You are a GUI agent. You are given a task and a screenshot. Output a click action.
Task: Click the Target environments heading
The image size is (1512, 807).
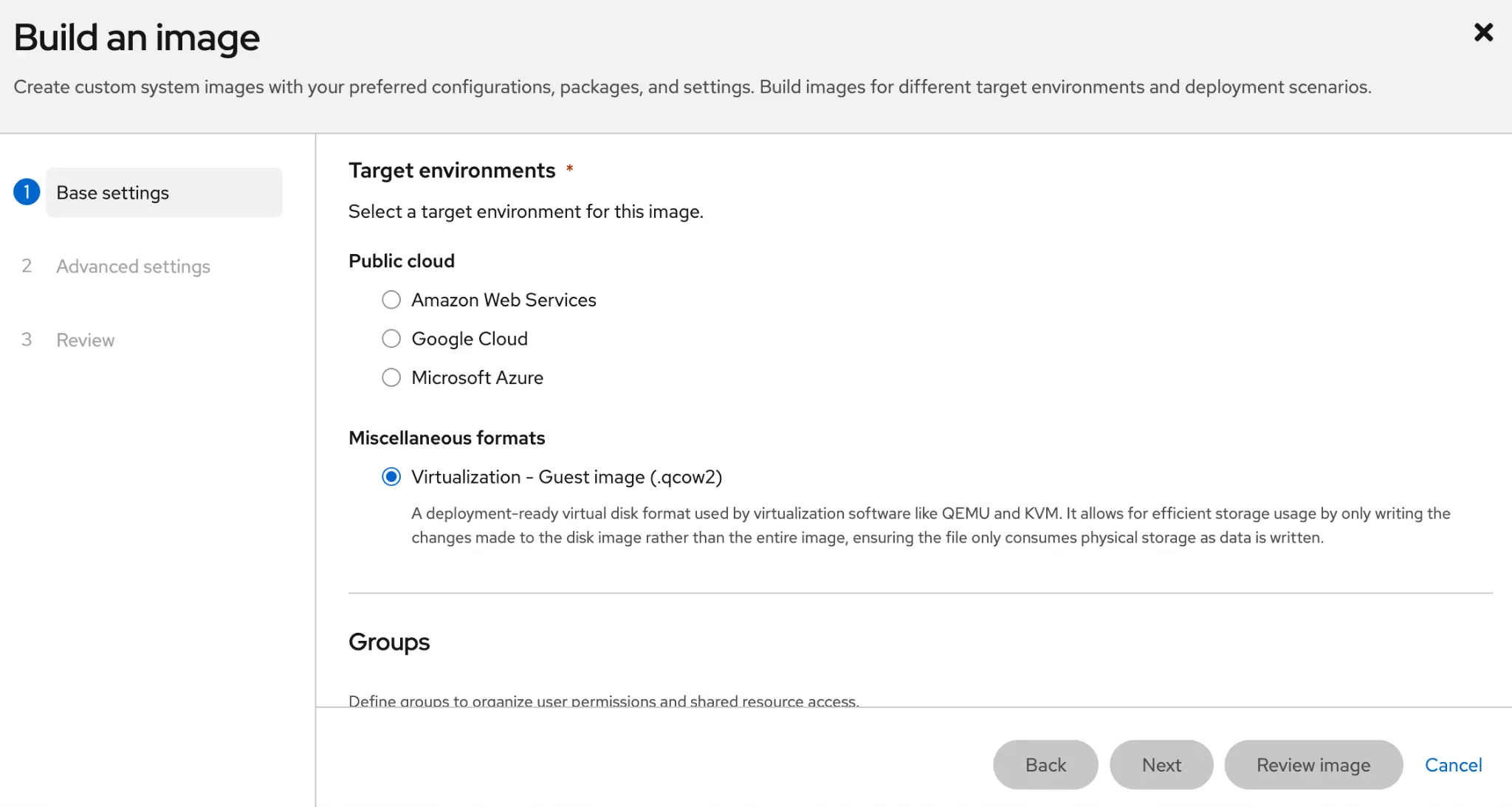pyautogui.click(x=452, y=171)
